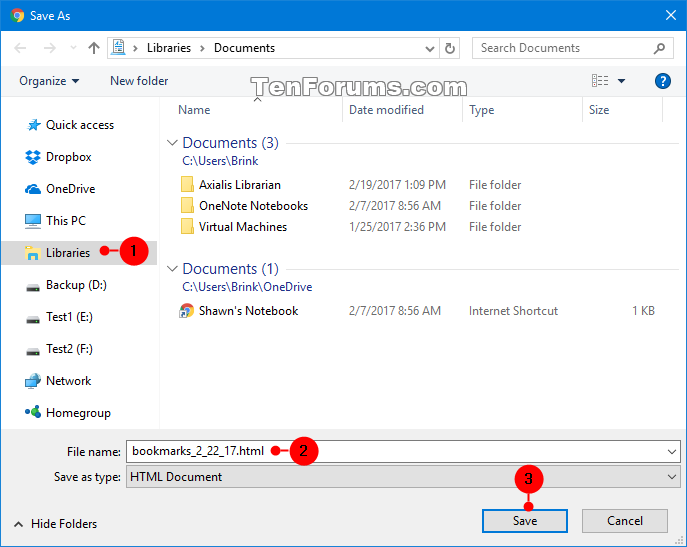Open OneDrive in navigation pane
This screenshot has height=547, width=687.
71,189
